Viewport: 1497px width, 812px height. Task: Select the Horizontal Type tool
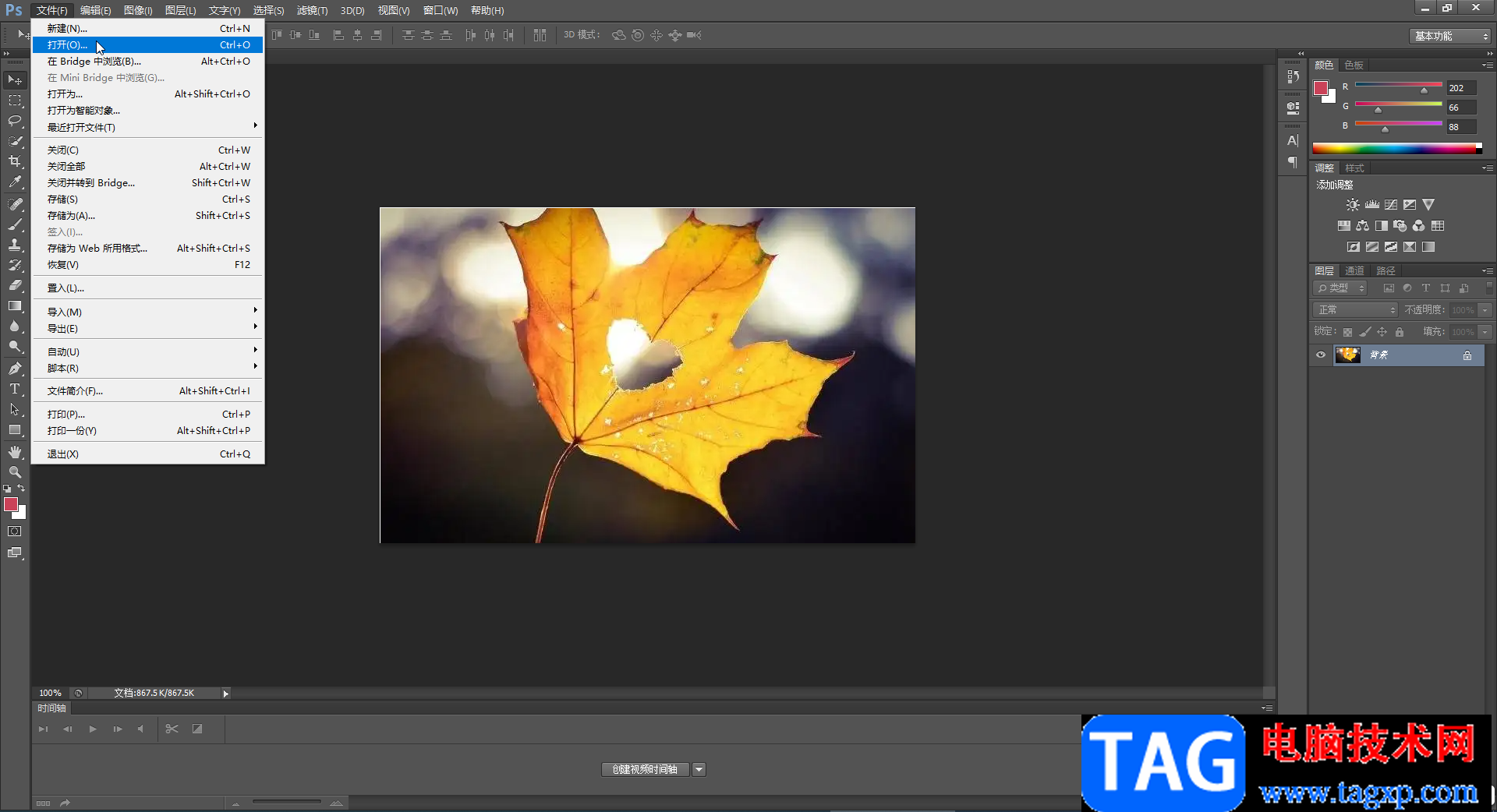tap(15, 388)
